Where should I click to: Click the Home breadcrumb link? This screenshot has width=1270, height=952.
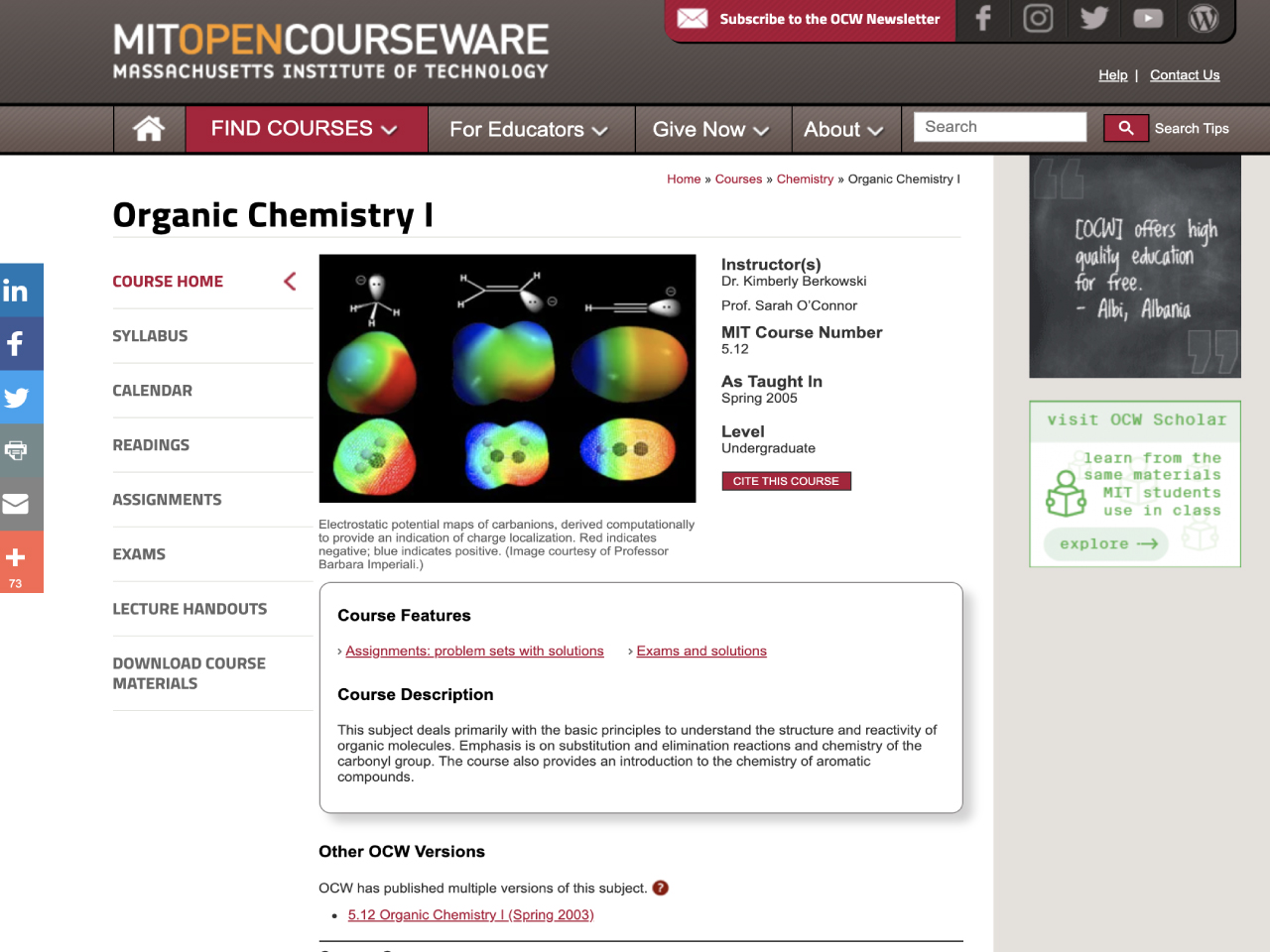(684, 179)
